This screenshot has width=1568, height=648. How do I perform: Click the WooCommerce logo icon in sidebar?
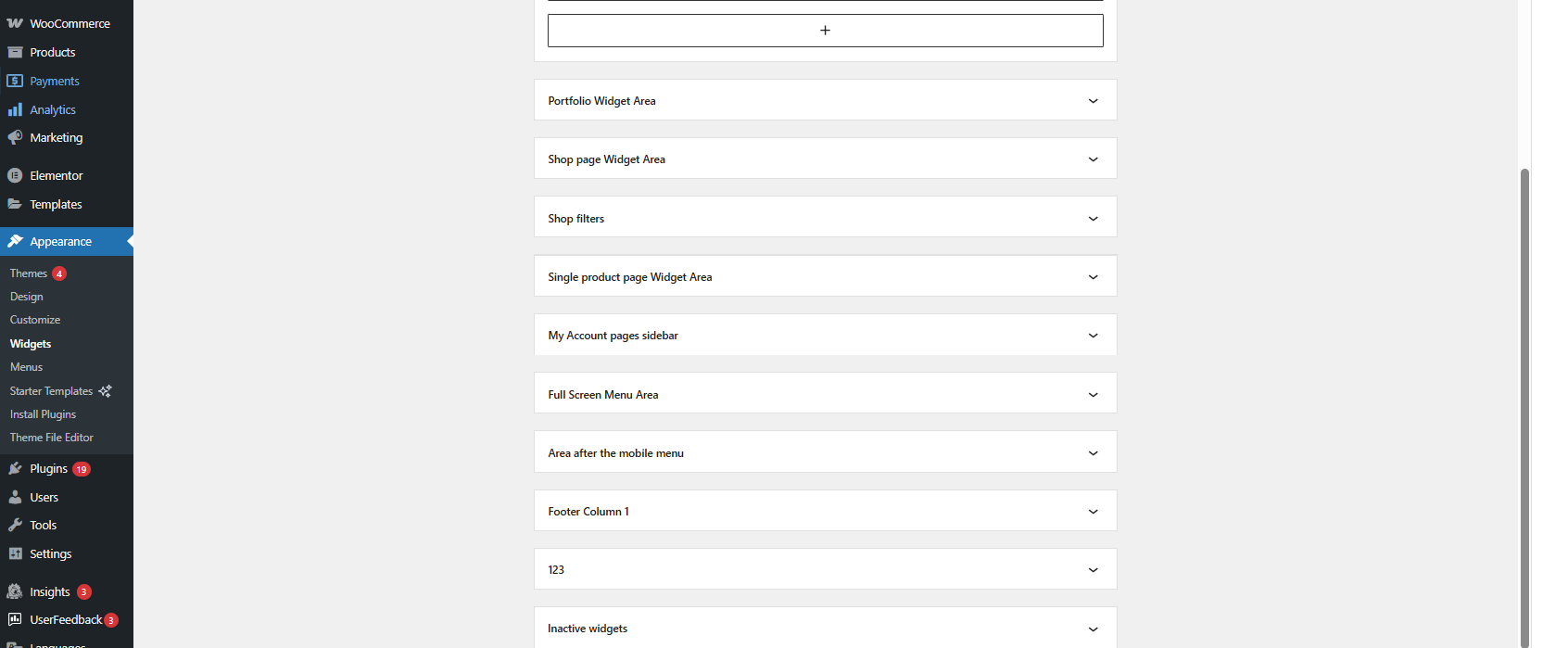click(x=15, y=23)
